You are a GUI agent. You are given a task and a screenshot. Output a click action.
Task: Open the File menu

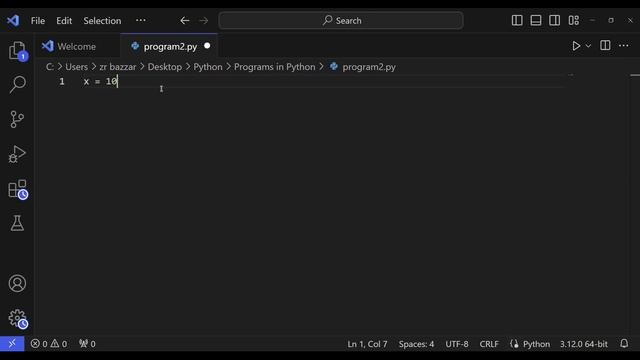pyautogui.click(x=38, y=20)
